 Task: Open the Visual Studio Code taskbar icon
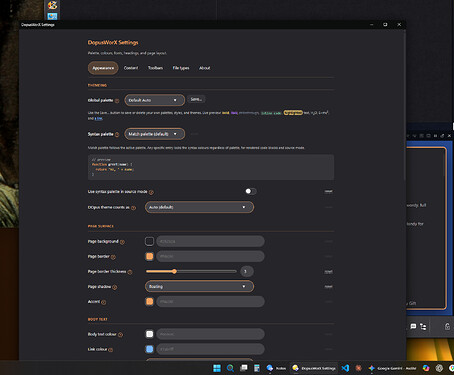point(345,368)
